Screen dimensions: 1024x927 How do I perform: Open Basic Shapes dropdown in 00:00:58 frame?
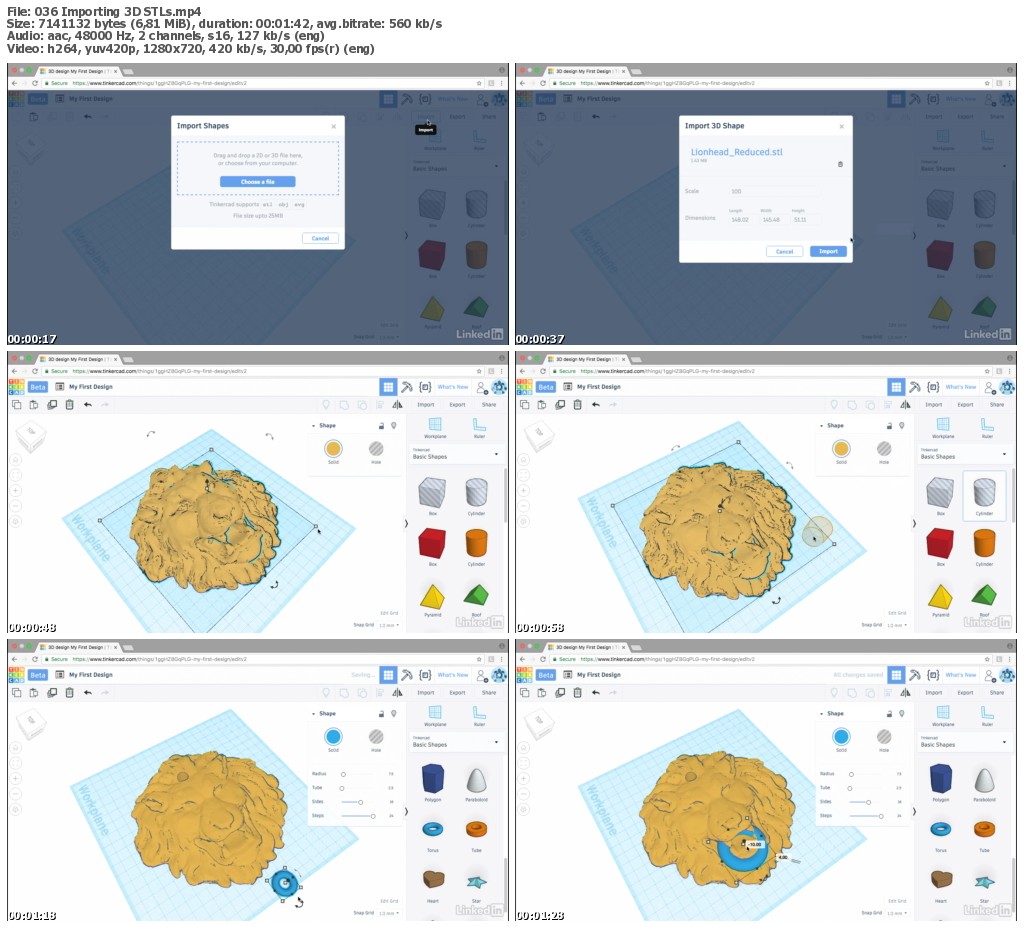pos(963,454)
